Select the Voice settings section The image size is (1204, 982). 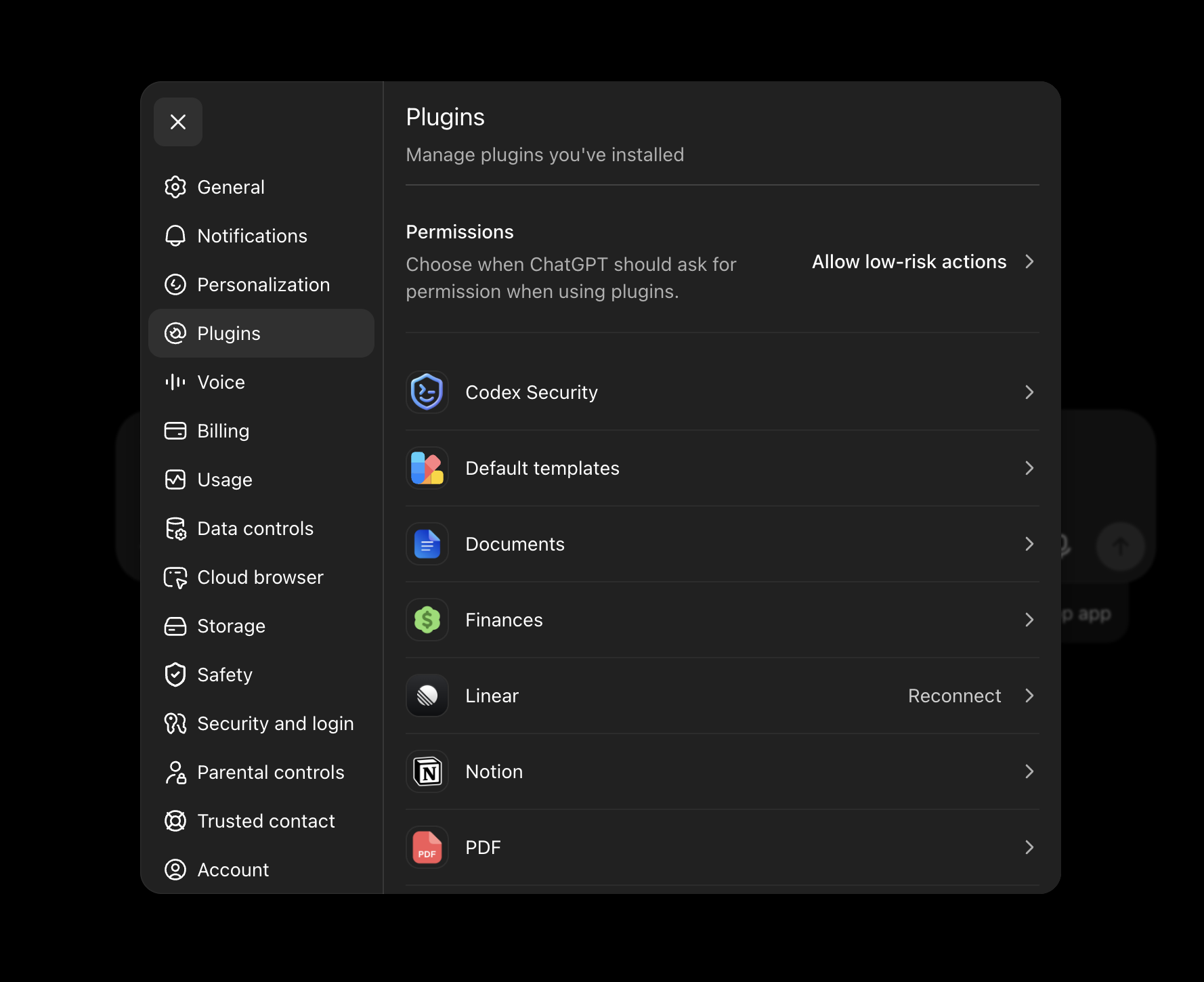[x=261, y=382]
